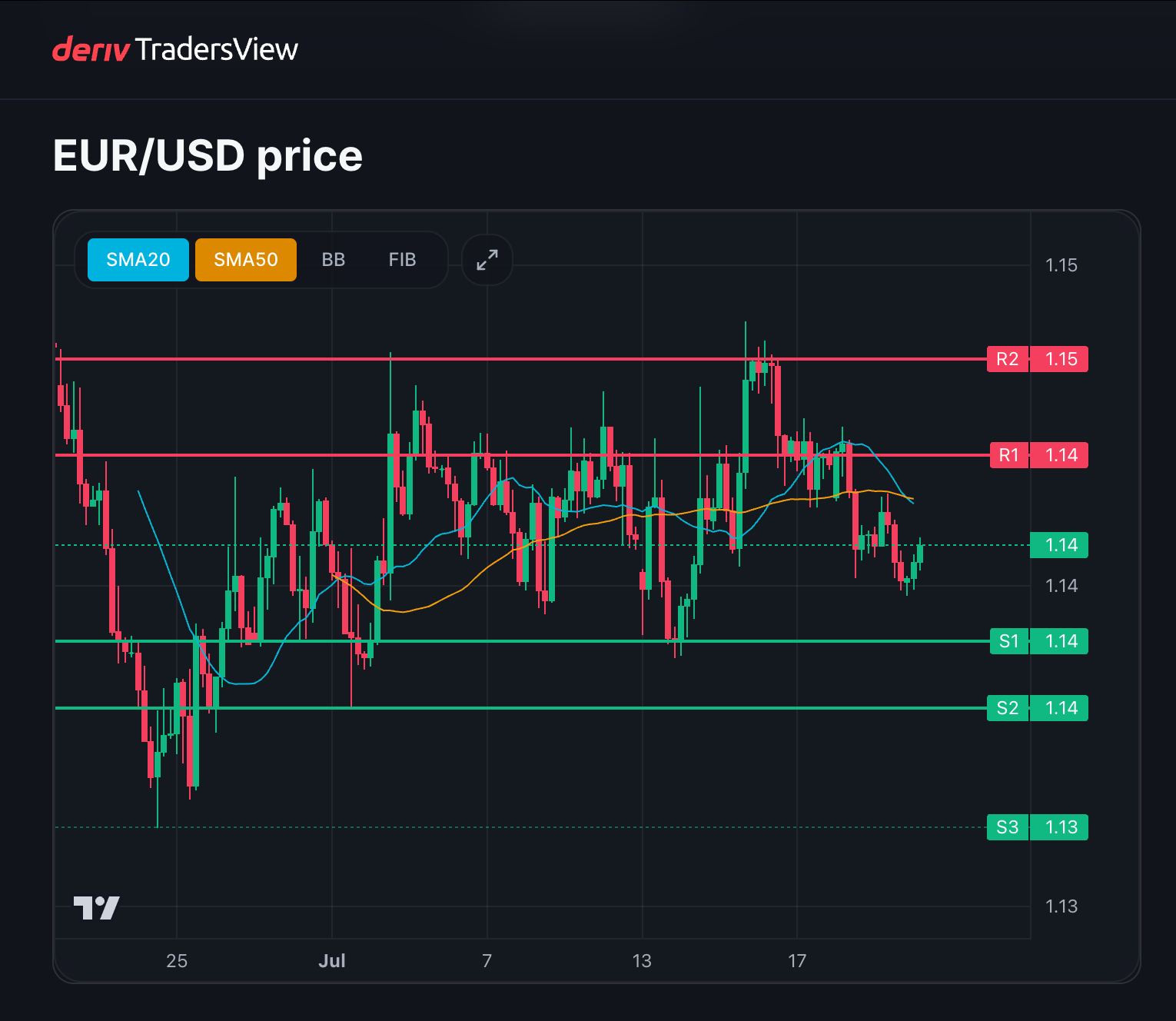Click the R2 price value 1.15
This screenshot has height=1021, width=1176.
click(x=1060, y=359)
